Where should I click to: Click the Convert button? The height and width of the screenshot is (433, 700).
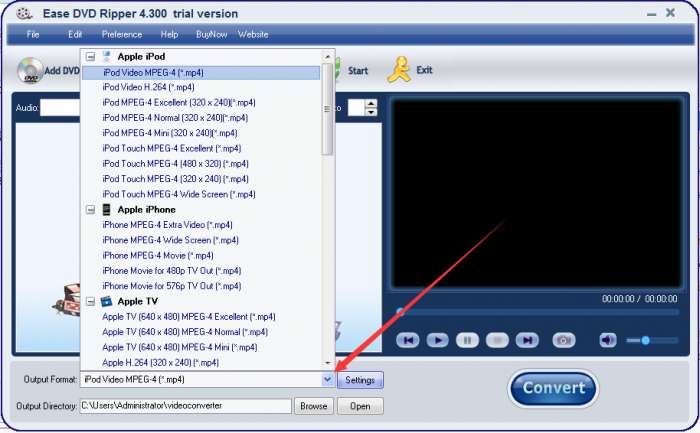pyautogui.click(x=554, y=388)
